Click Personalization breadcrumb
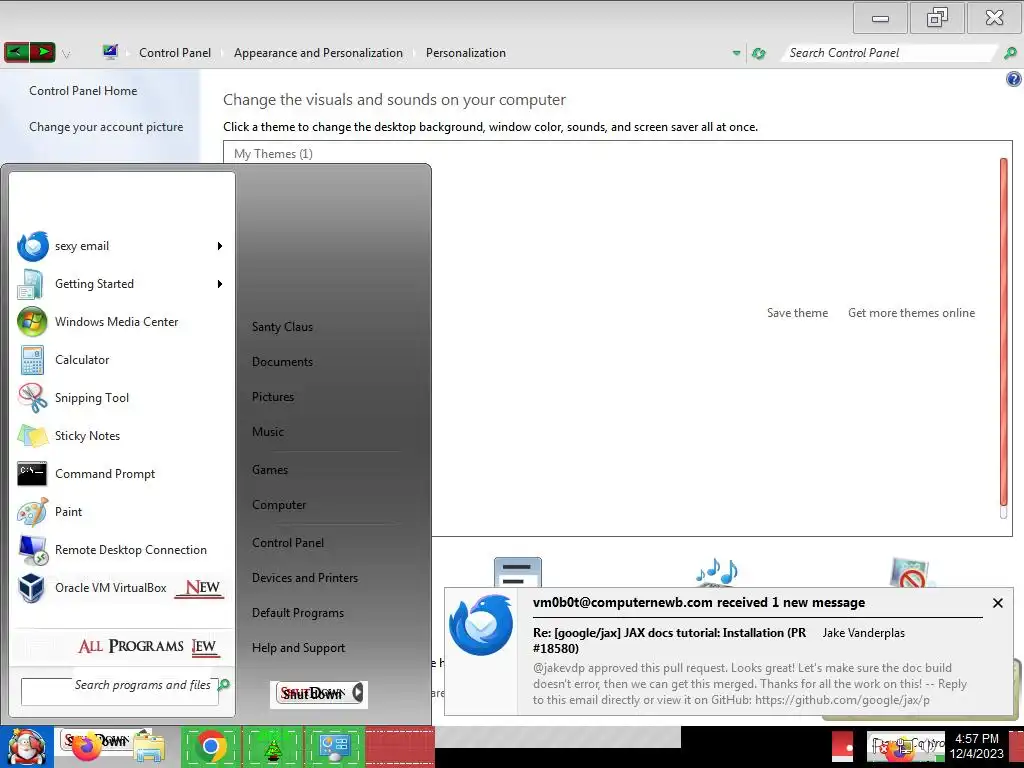 466,53
